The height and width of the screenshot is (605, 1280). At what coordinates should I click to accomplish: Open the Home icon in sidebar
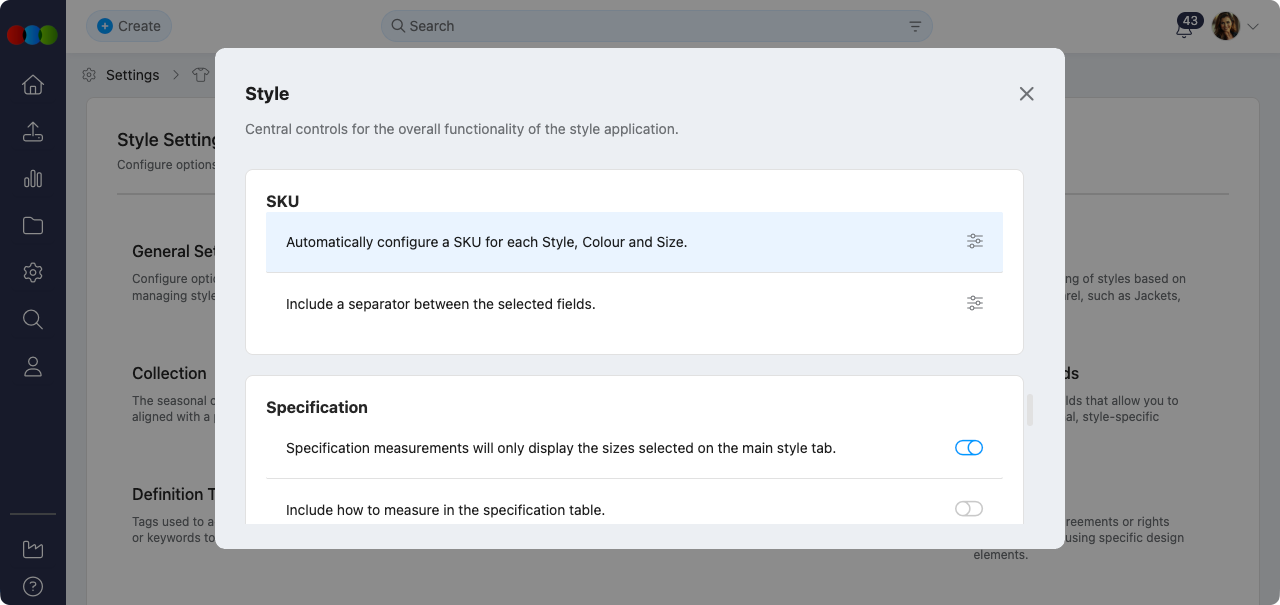pyautogui.click(x=33, y=85)
